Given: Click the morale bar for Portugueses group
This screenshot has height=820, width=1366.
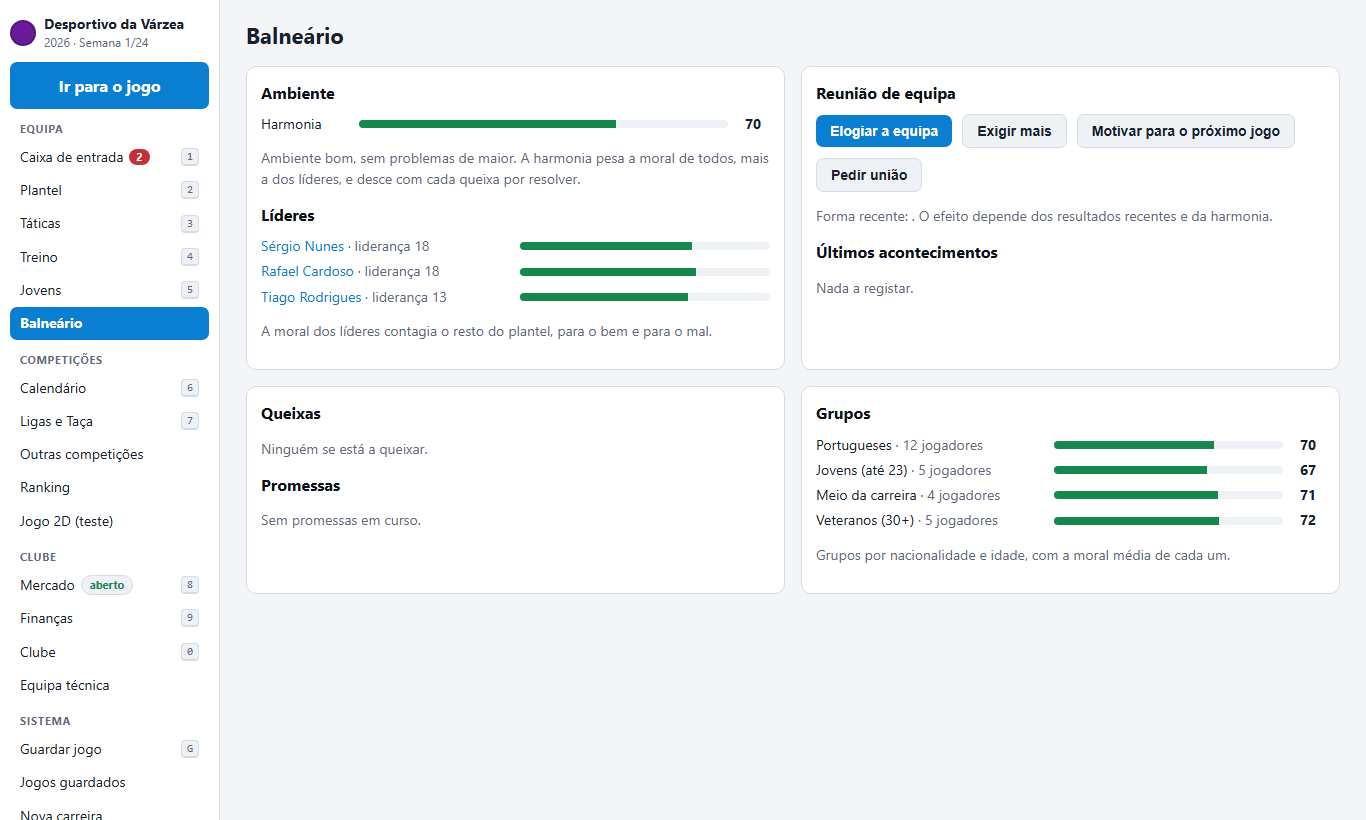Looking at the screenshot, I should pos(1168,445).
